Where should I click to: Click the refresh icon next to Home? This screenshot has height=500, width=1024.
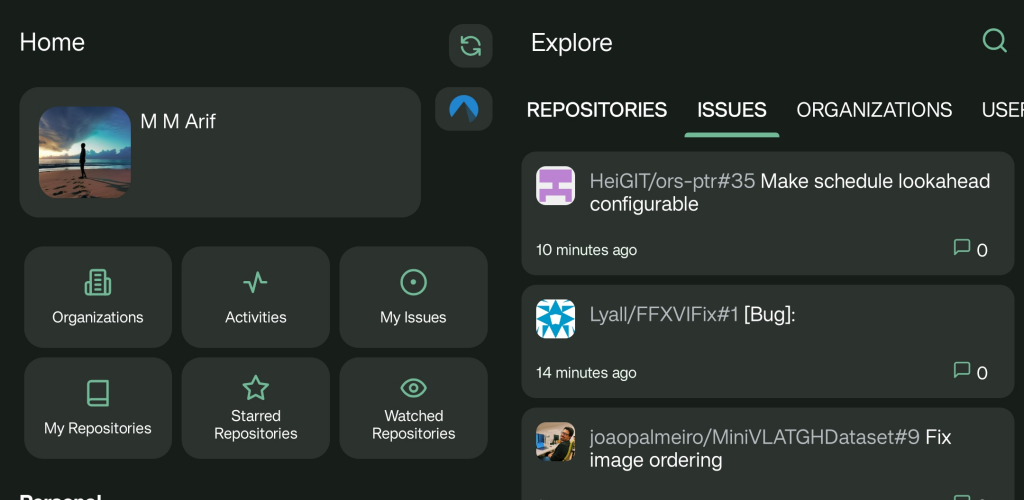point(470,45)
